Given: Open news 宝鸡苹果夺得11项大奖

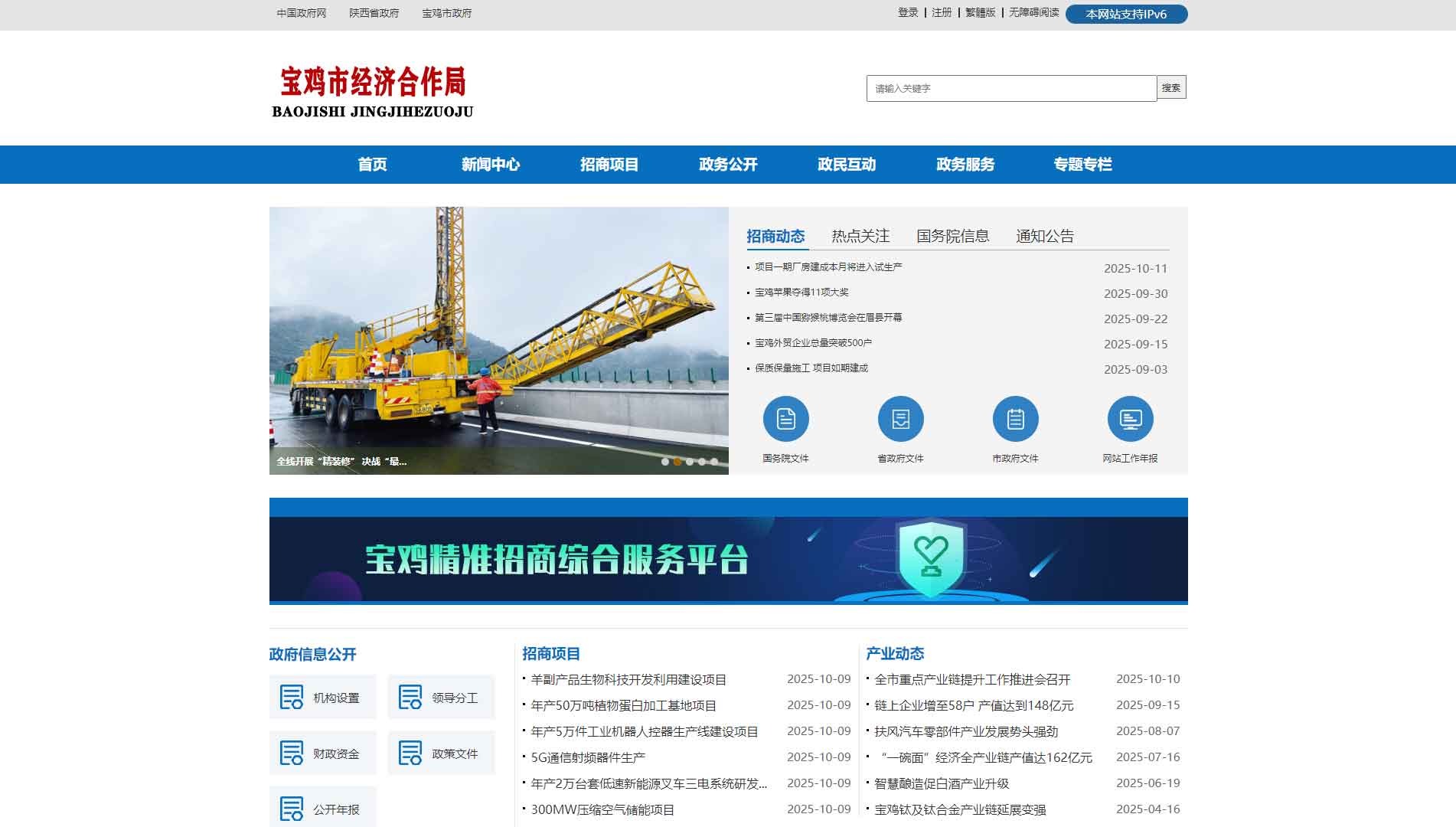Looking at the screenshot, I should coord(801,293).
